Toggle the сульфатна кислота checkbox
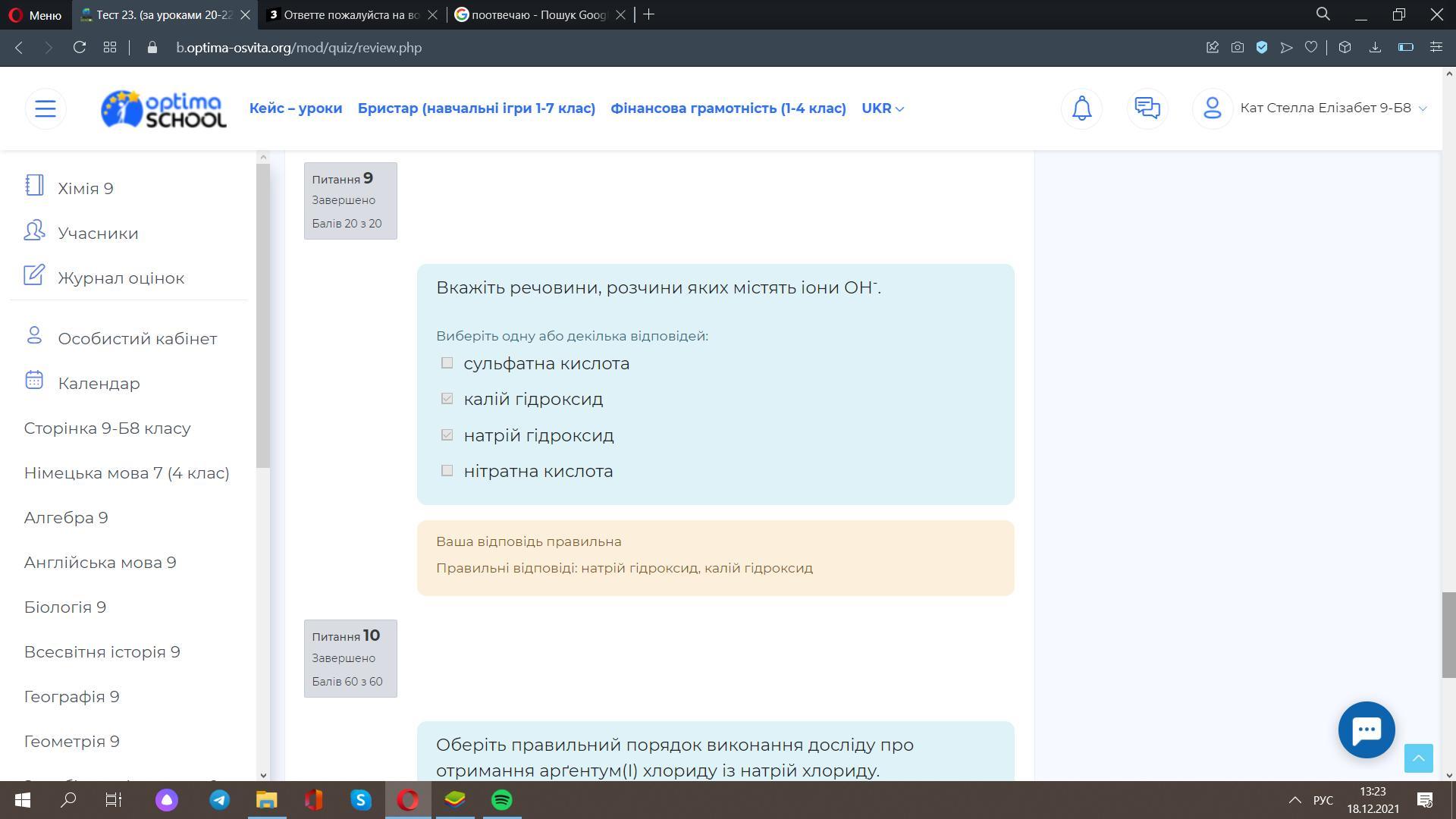Image resolution: width=1456 pixels, height=819 pixels. tap(447, 363)
